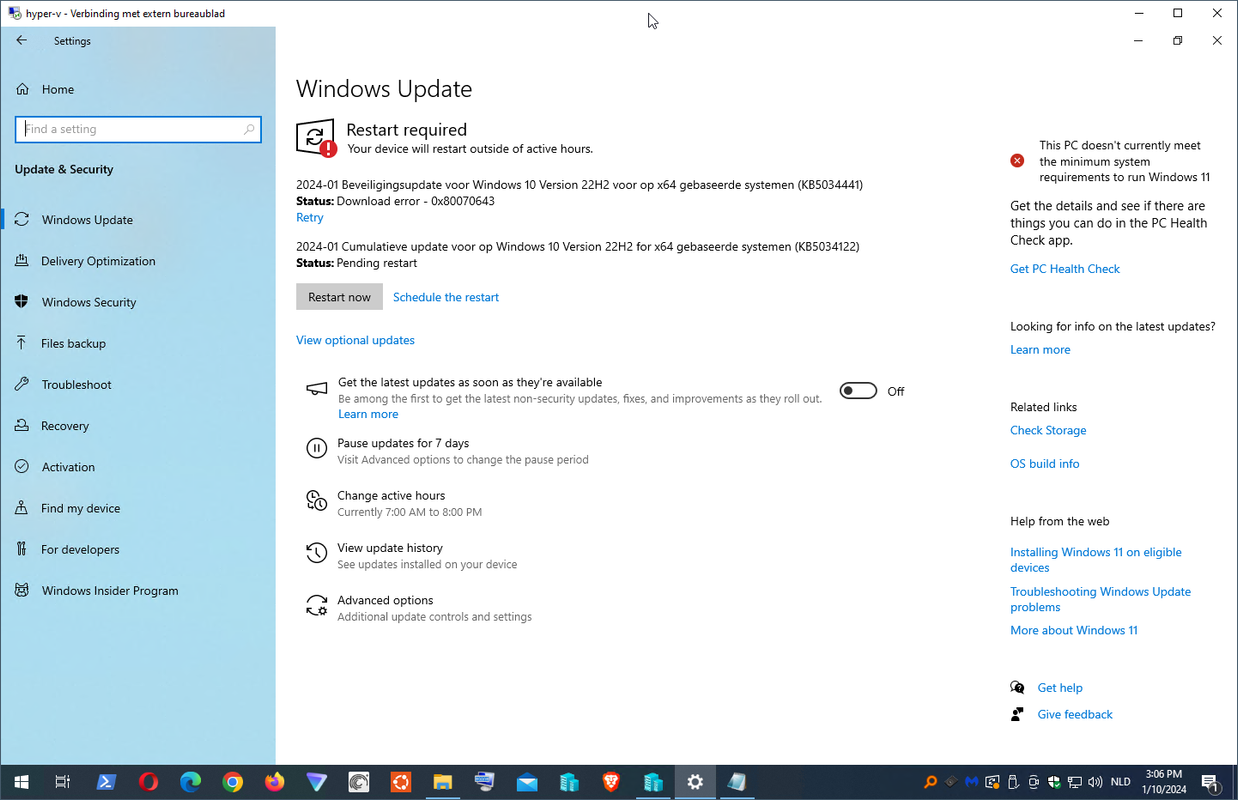Image resolution: width=1238 pixels, height=800 pixels.
Task: Open the Troubleshoot settings page
Action: coord(76,385)
